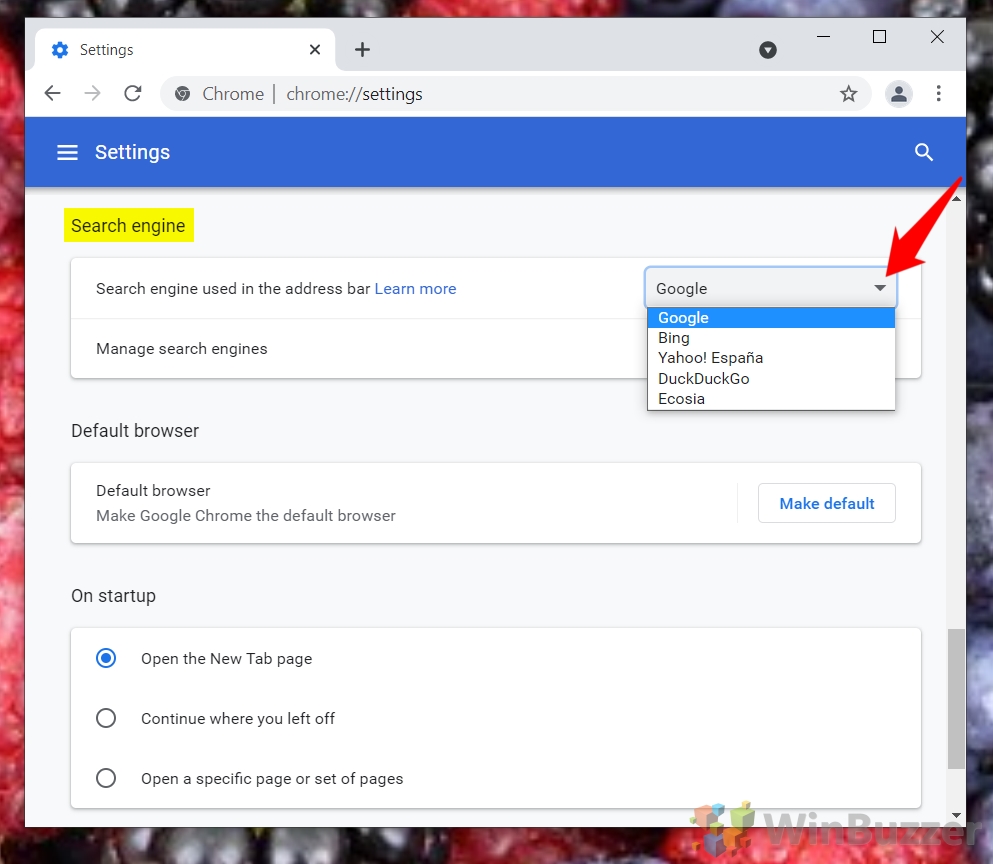Click Make Google Chrome the default browser text
Image resolution: width=993 pixels, height=864 pixels.
(x=246, y=516)
